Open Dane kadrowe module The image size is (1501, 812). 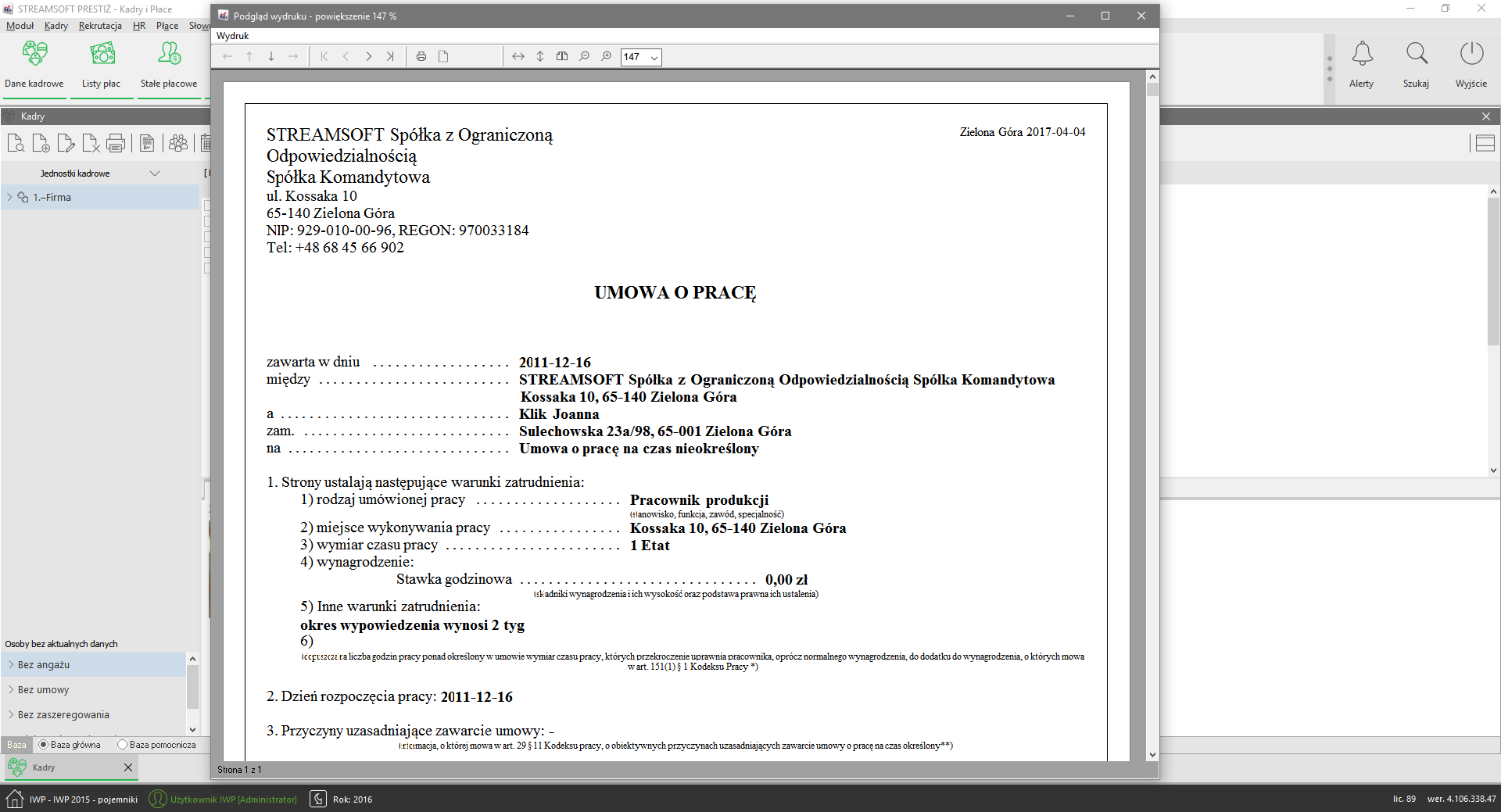(x=34, y=65)
